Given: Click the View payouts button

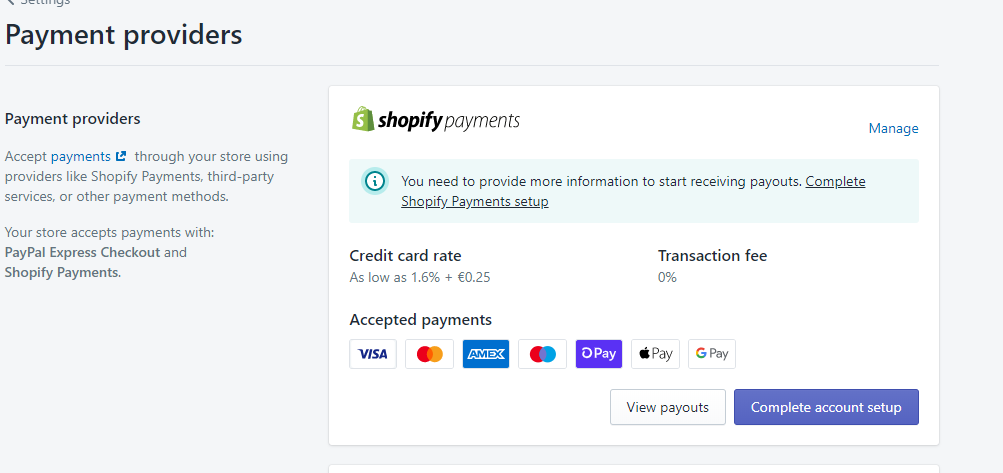Looking at the screenshot, I should (x=668, y=407).
